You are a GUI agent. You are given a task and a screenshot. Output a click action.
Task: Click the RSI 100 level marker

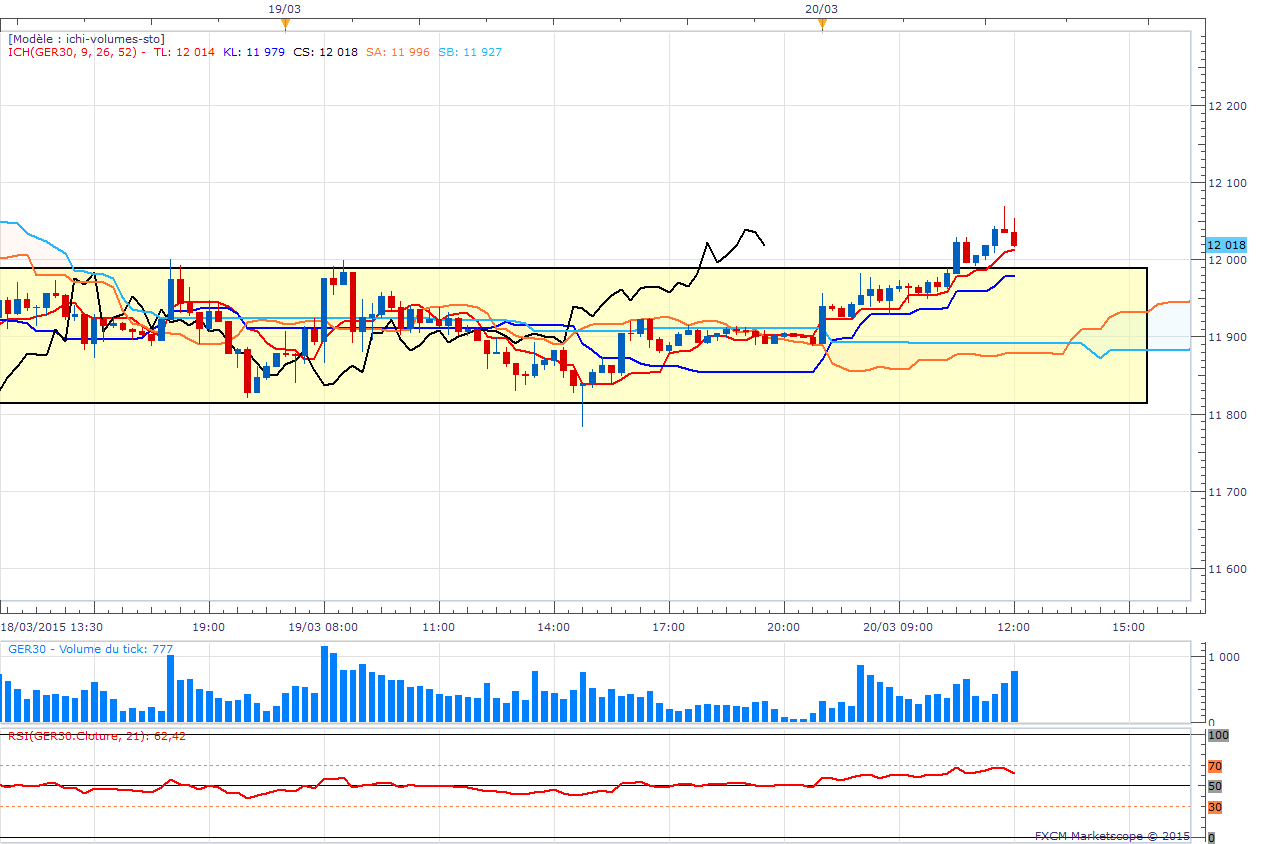(1217, 735)
